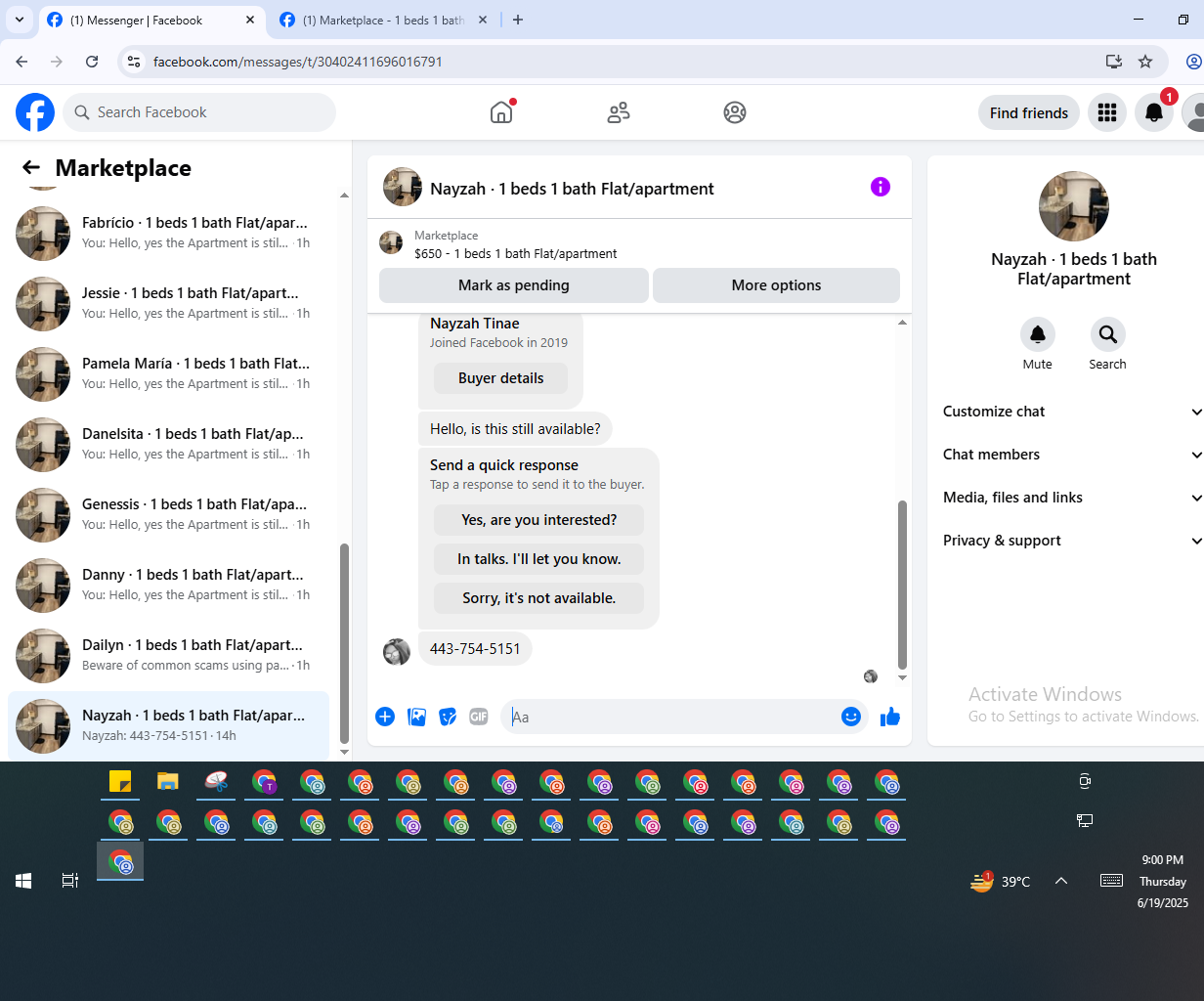
Task: Open File Explorer from the taskbar
Action: tap(168, 782)
